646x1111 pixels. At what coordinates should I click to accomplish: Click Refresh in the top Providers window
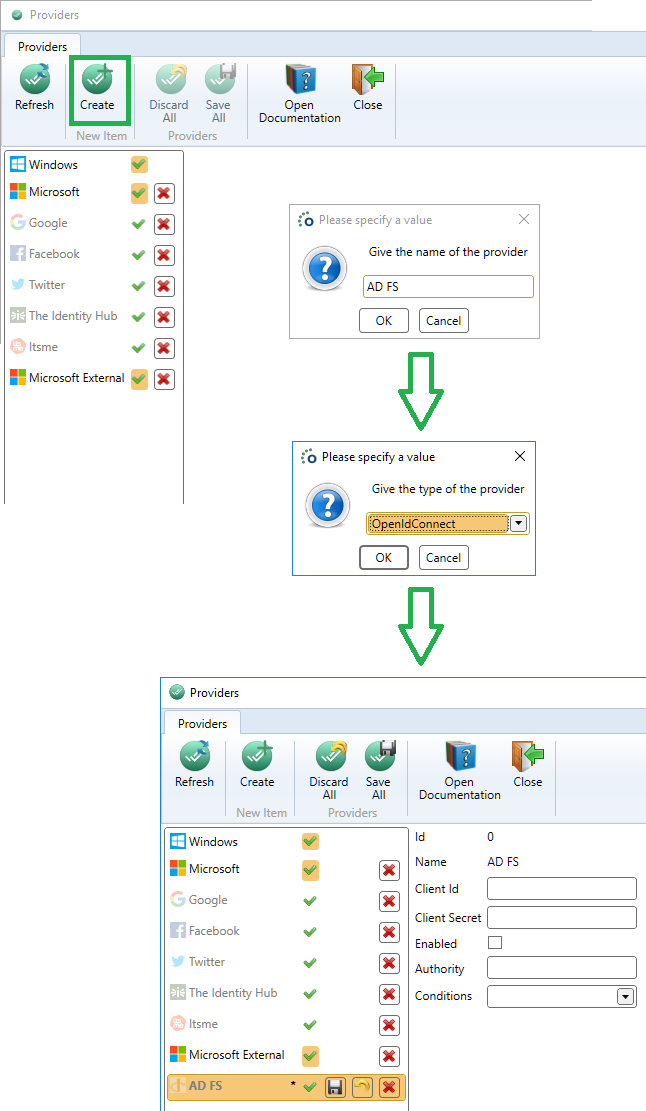tap(34, 88)
